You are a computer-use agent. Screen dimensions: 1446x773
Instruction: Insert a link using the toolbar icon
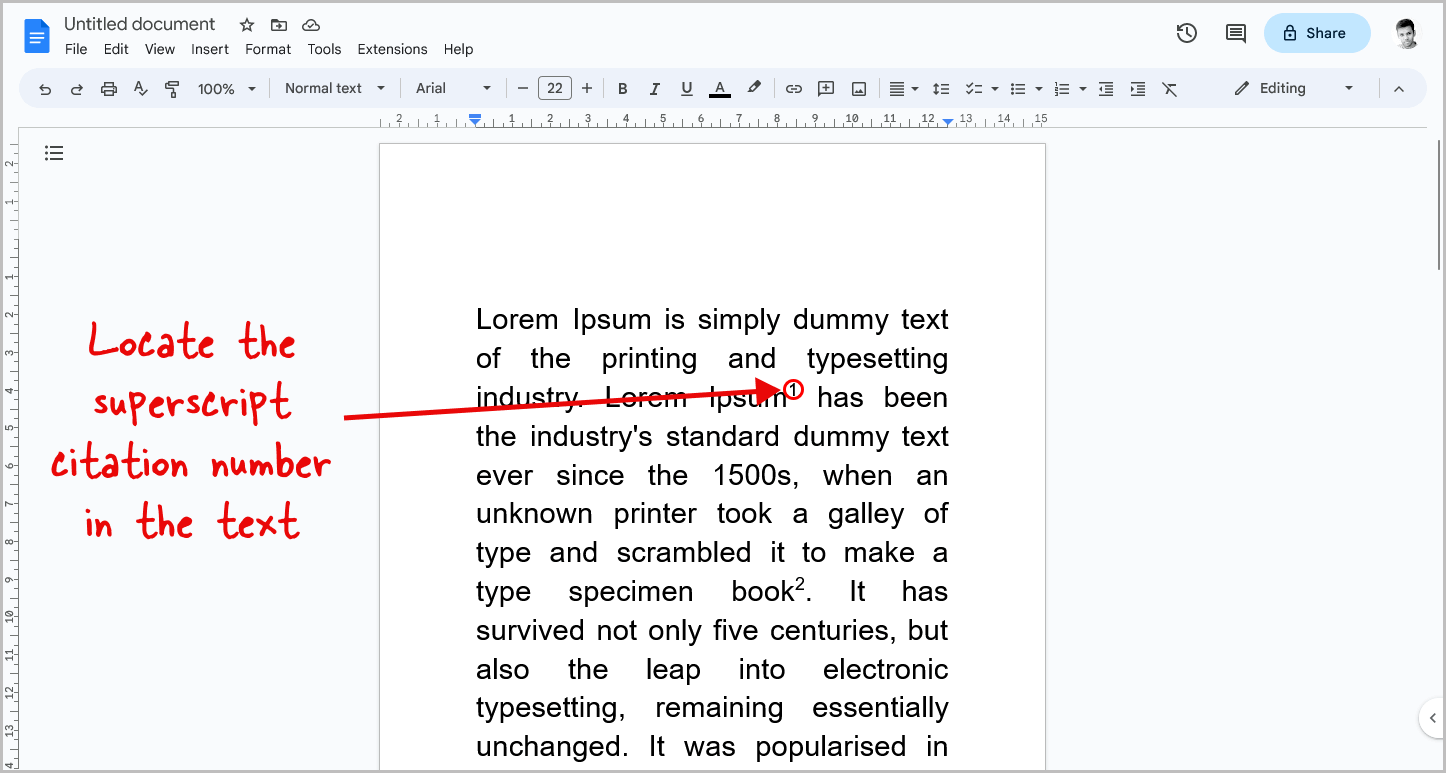coord(793,88)
